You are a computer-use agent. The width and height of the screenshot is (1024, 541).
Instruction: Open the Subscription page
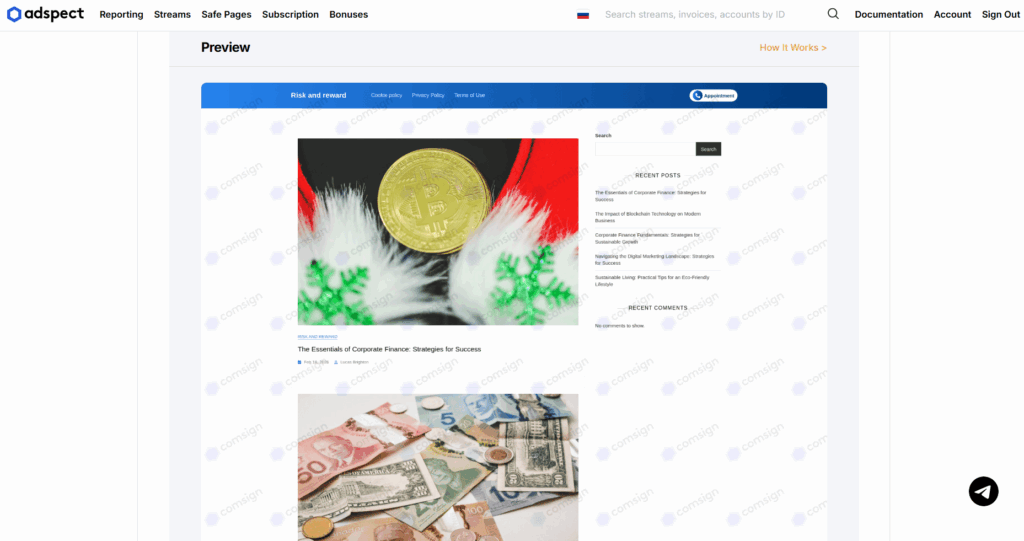290,14
